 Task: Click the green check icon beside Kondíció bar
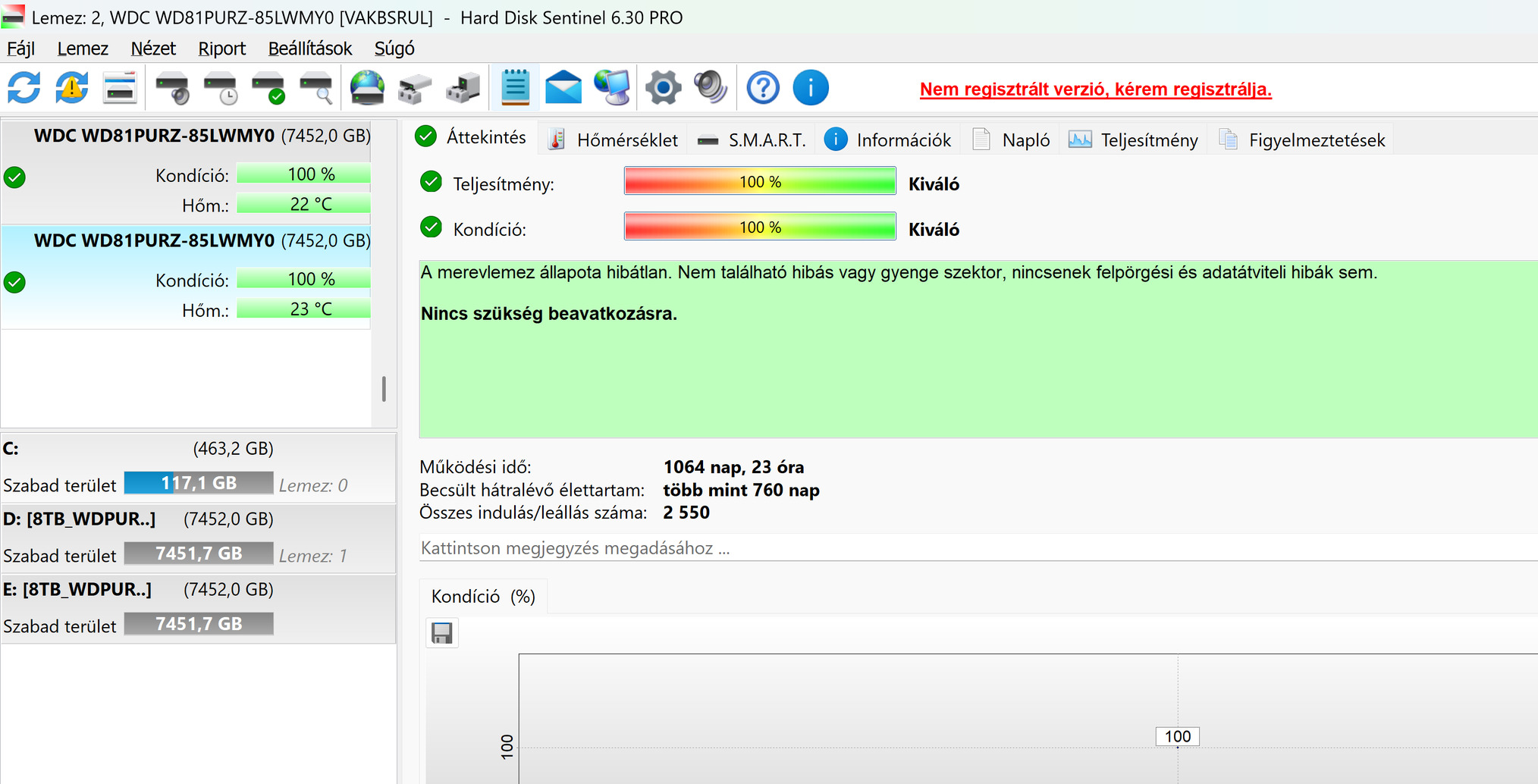432,227
